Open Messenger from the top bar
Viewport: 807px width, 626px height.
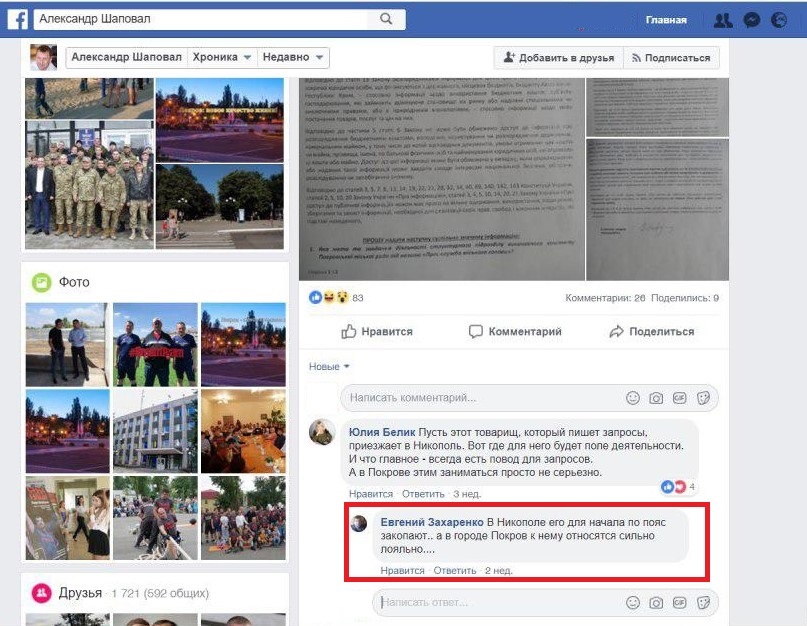pyautogui.click(x=751, y=20)
